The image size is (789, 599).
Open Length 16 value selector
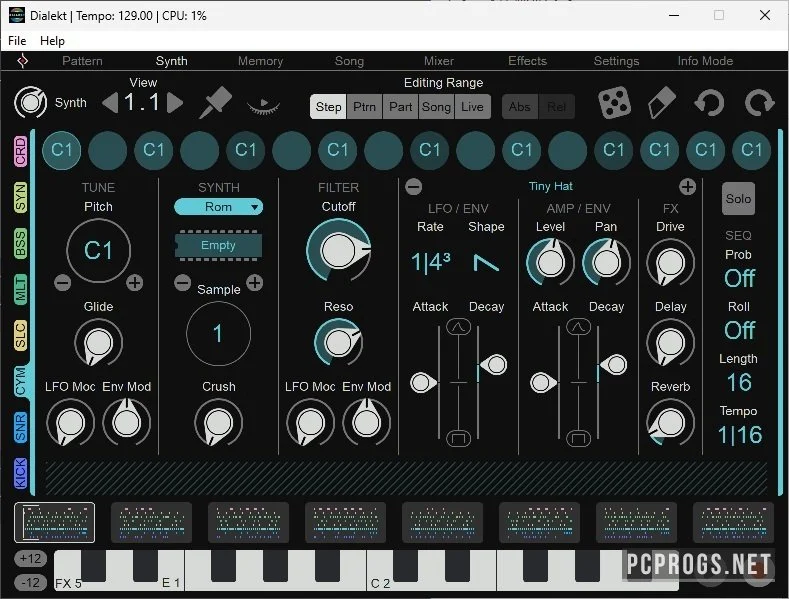[x=739, y=383]
